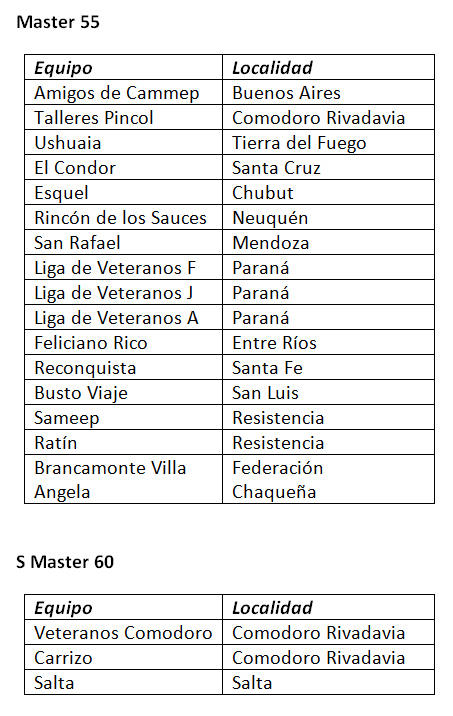Viewport: 453px width, 716px height.
Task: Click the Master 55 heading
Action: point(58,22)
